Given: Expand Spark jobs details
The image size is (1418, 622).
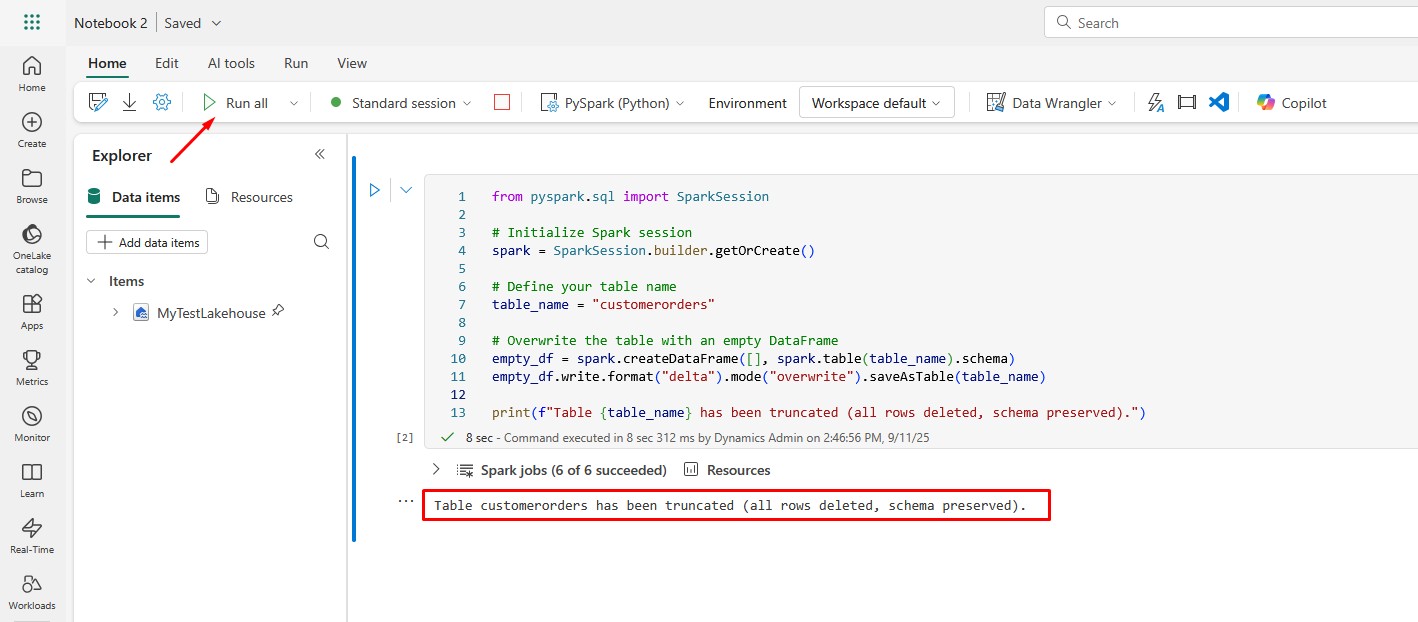Looking at the screenshot, I should click(435, 469).
